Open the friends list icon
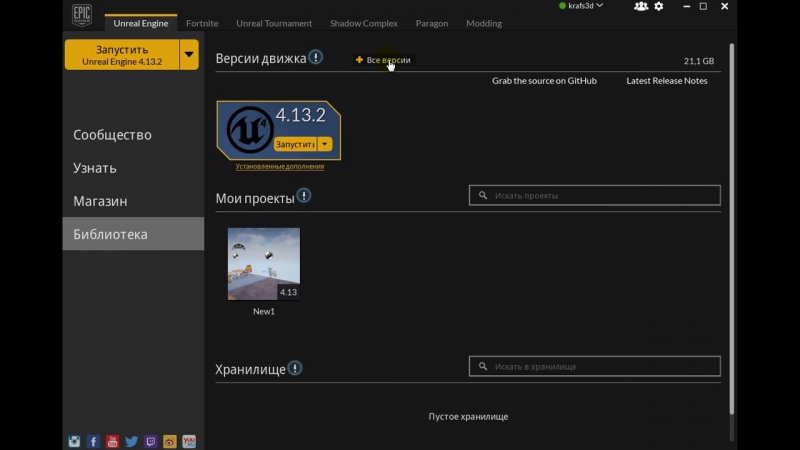 click(x=640, y=6)
